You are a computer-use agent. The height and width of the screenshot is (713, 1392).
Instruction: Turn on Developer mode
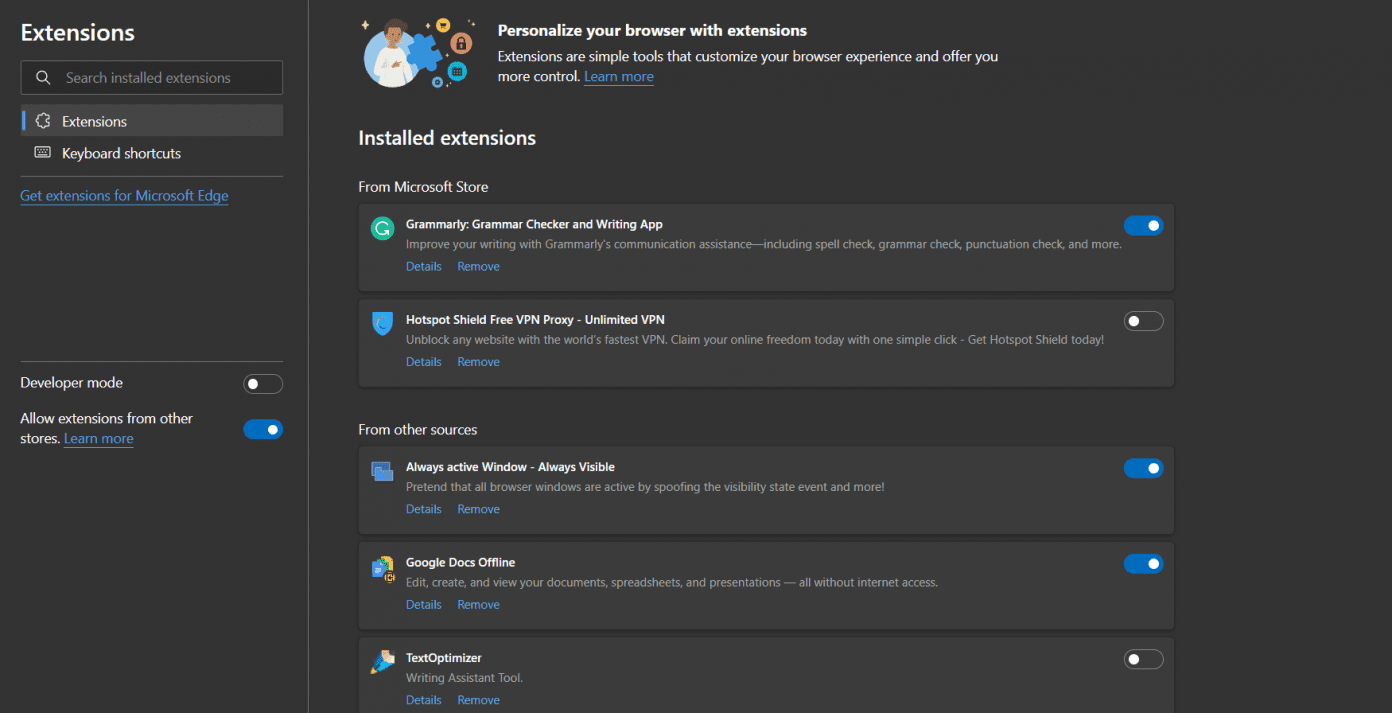pos(263,383)
